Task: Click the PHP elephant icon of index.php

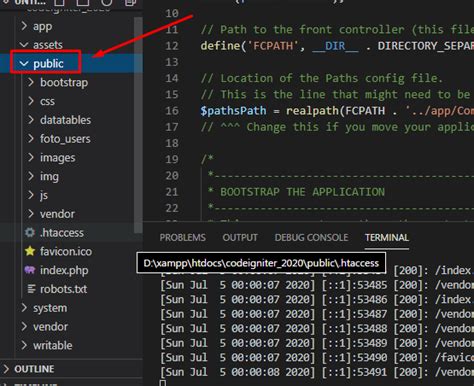Action: coord(30,270)
